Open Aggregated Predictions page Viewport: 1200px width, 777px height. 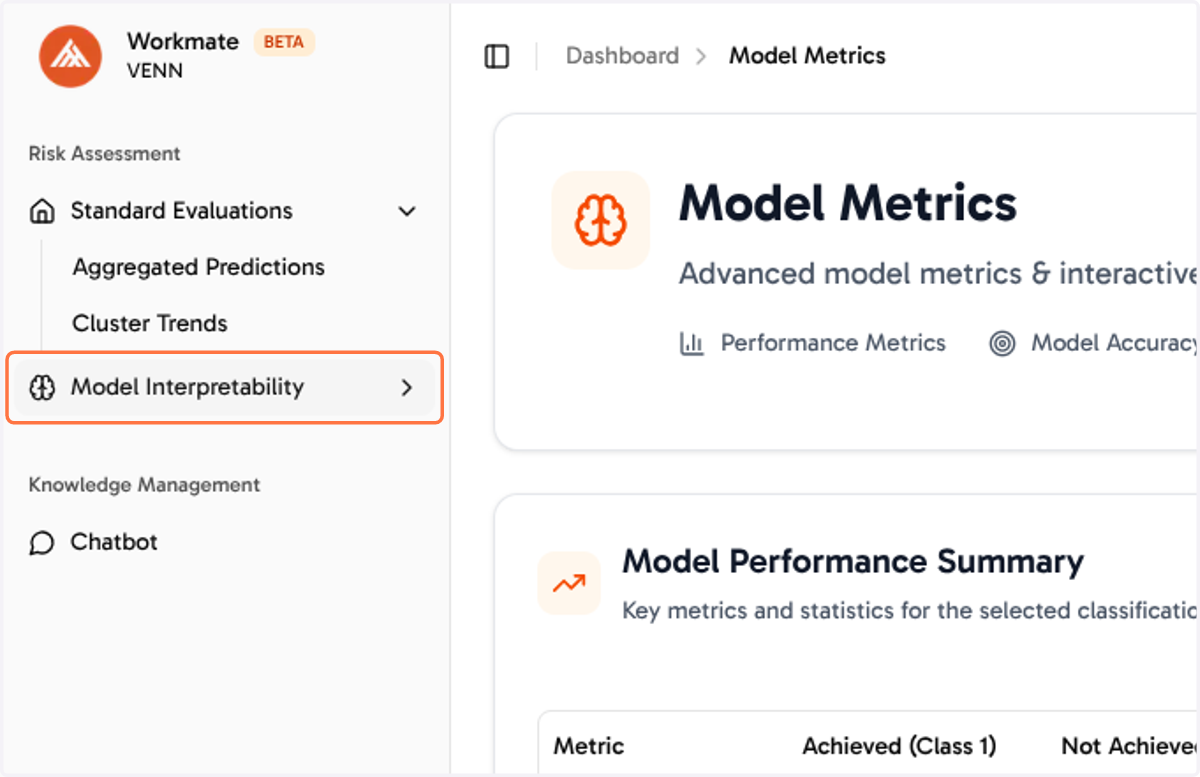(x=199, y=267)
